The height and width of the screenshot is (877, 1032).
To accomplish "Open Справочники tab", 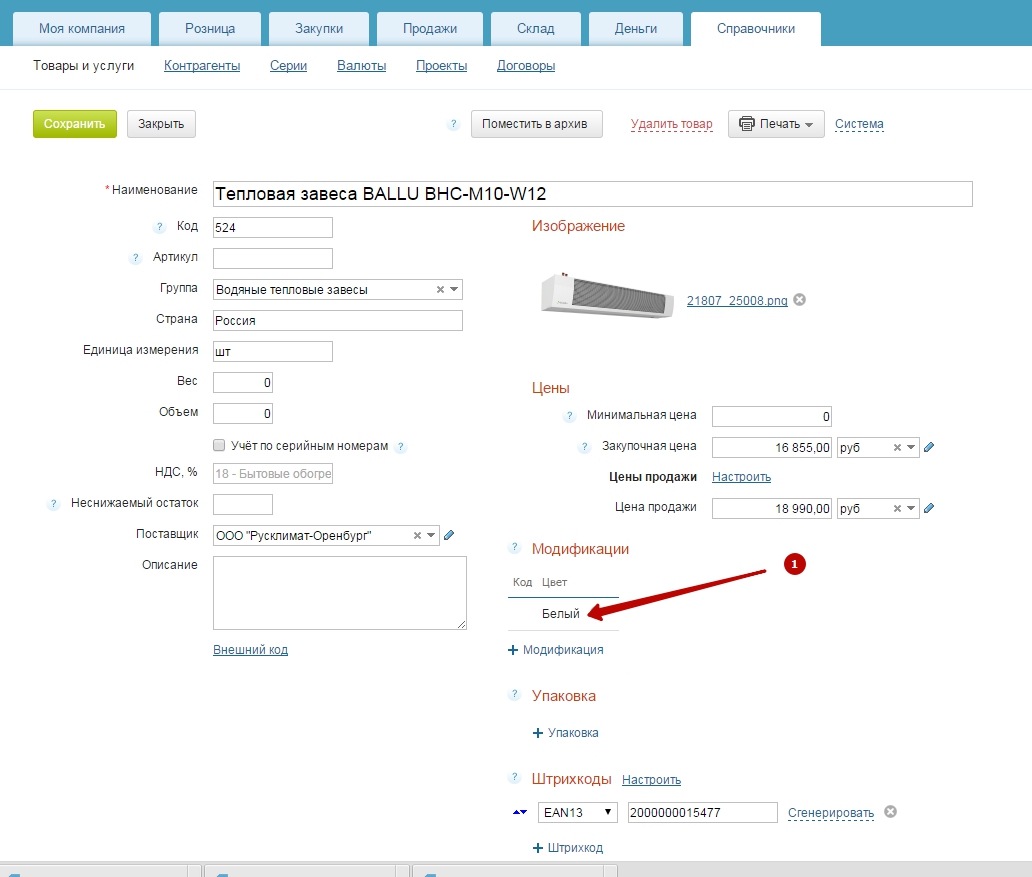I will pyautogui.click(x=756, y=29).
